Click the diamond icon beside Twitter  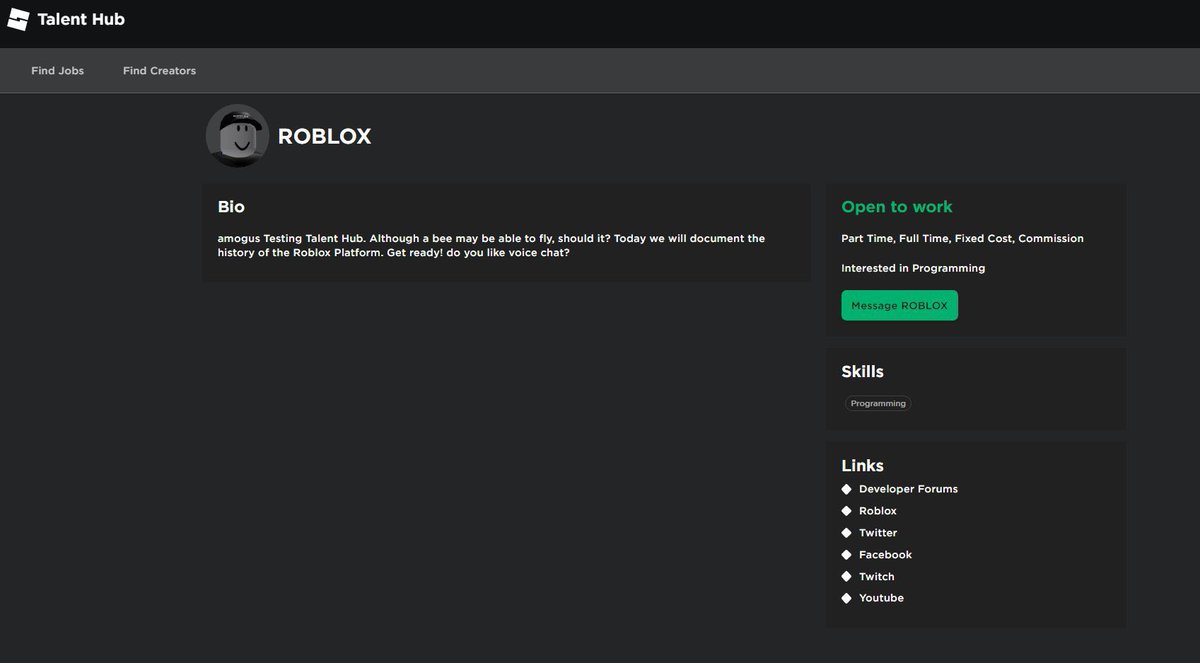tap(846, 533)
